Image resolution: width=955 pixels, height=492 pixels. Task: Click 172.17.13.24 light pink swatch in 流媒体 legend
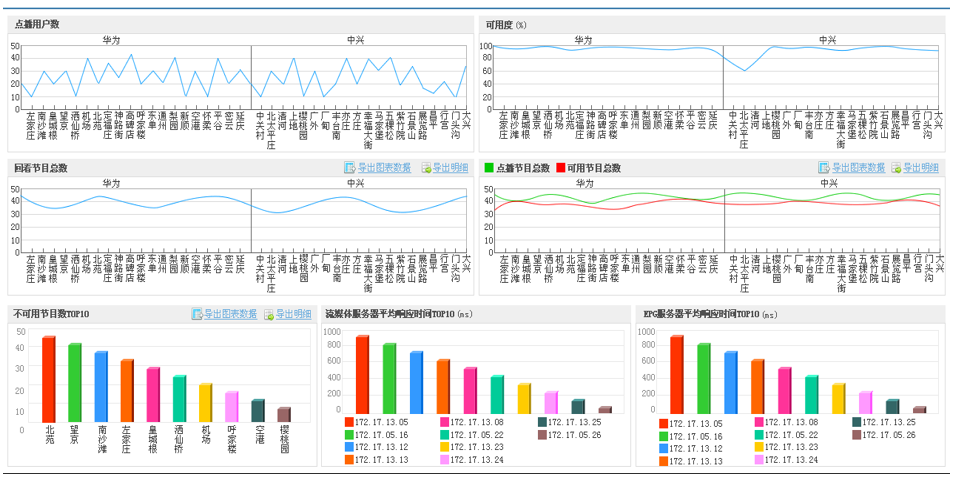pos(445,460)
